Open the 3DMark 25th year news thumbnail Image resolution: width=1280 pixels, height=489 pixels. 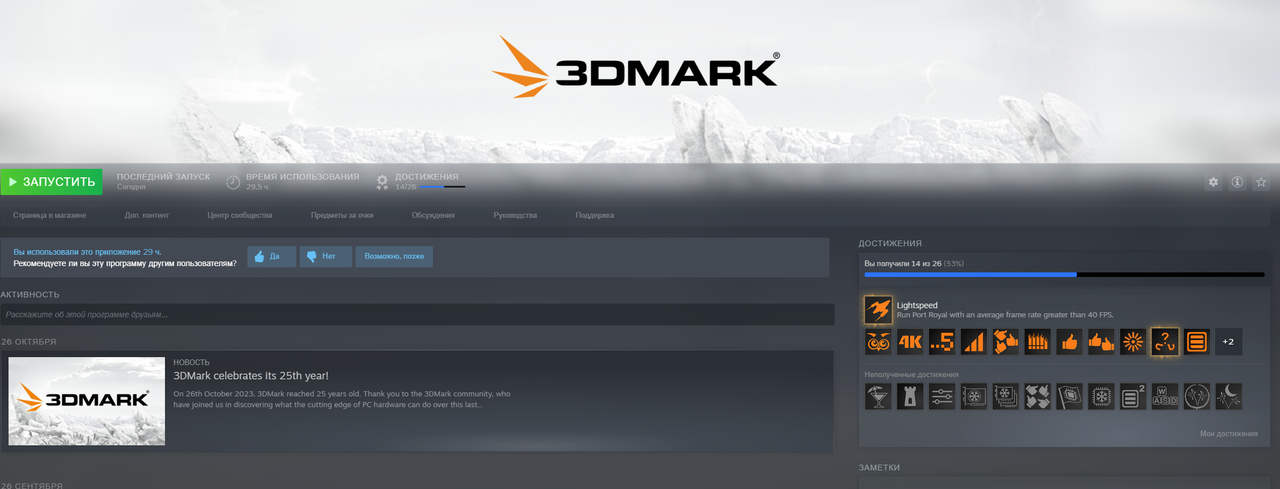(x=87, y=401)
